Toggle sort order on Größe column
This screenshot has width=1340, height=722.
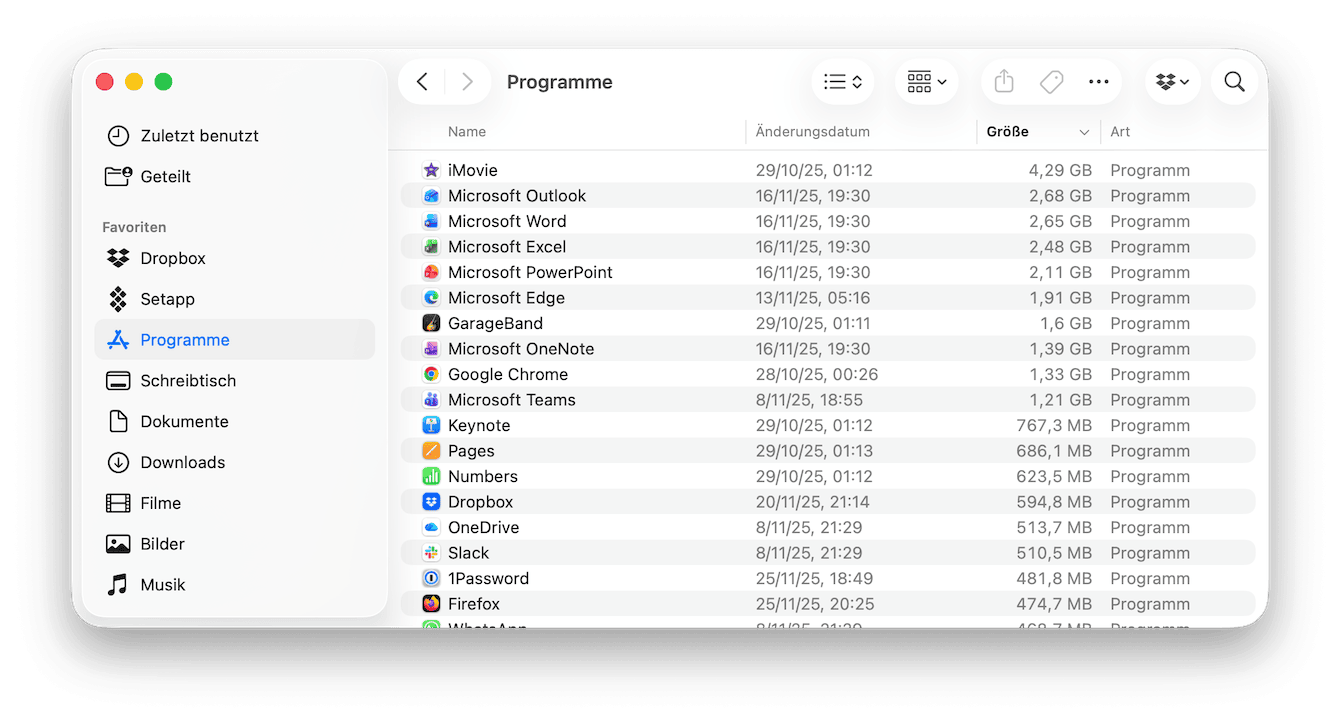1036,132
